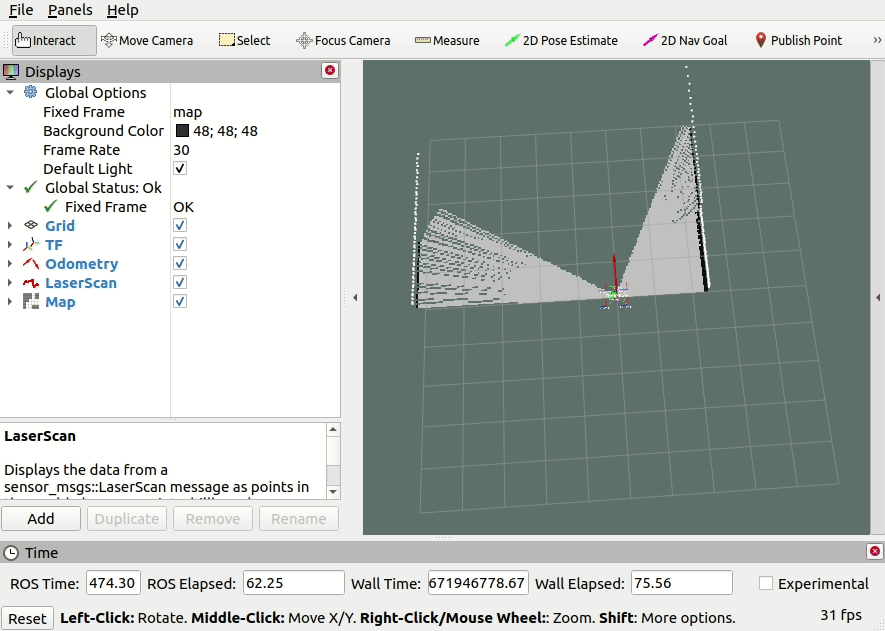Enable the Experimental checkbox
The height and width of the screenshot is (631, 885).
pos(766,583)
